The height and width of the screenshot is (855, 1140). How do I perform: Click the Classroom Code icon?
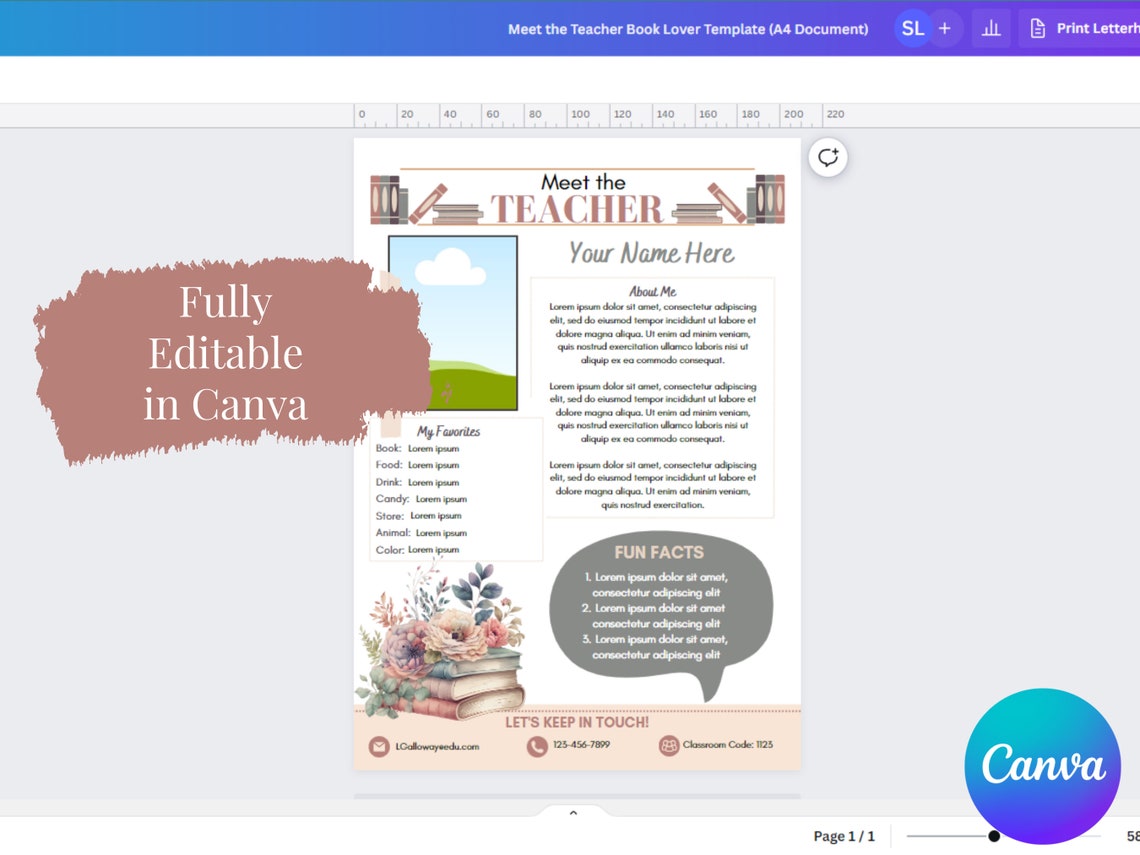(x=667, y=745)
